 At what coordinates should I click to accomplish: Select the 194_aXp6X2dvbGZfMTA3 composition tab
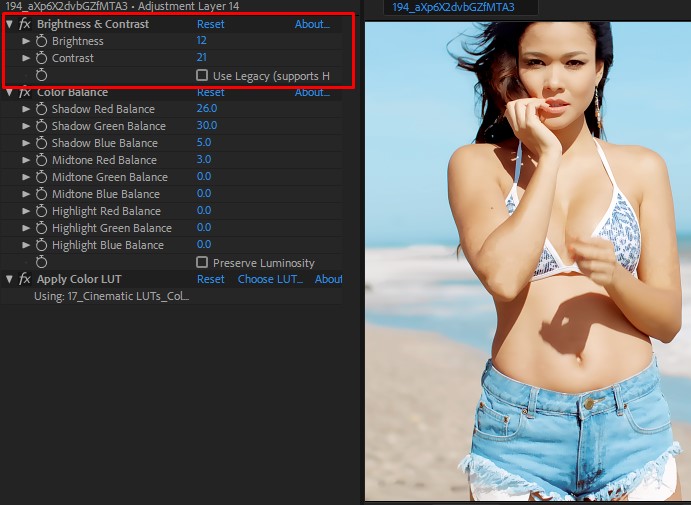453,7
